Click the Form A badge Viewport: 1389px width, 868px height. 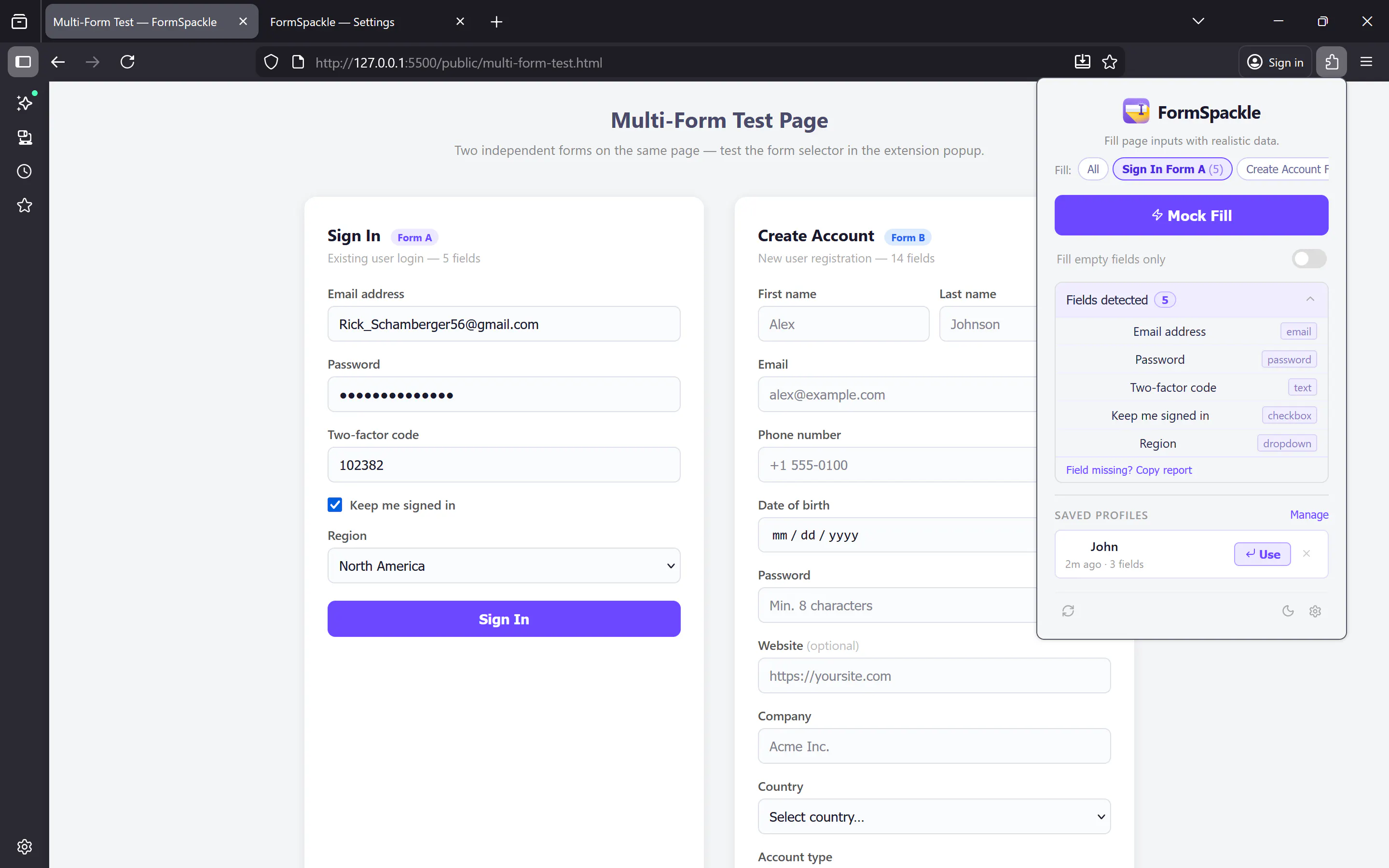click(414, 237)
